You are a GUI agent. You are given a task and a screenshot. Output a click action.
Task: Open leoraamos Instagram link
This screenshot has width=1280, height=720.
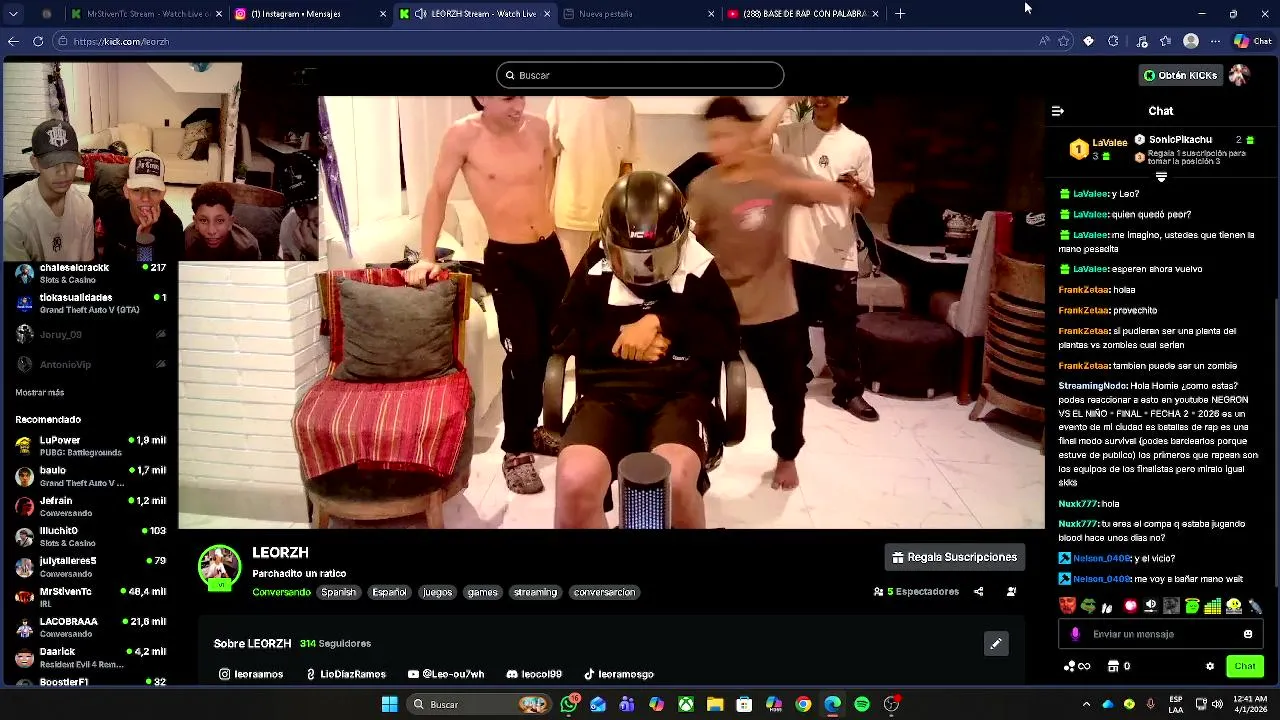[251, 674]
